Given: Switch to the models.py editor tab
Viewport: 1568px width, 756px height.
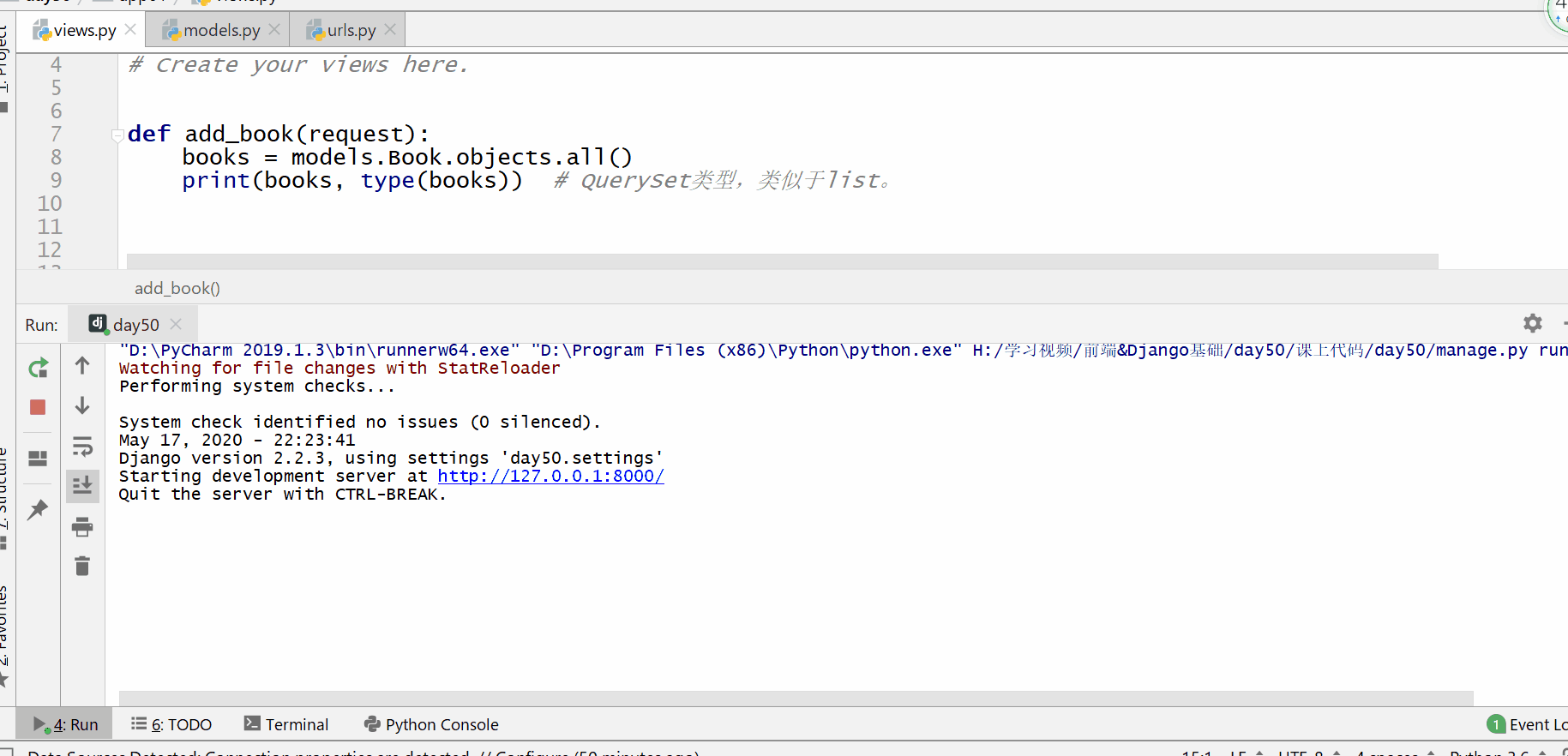Looking at the screenshot, I should (221, 31).
